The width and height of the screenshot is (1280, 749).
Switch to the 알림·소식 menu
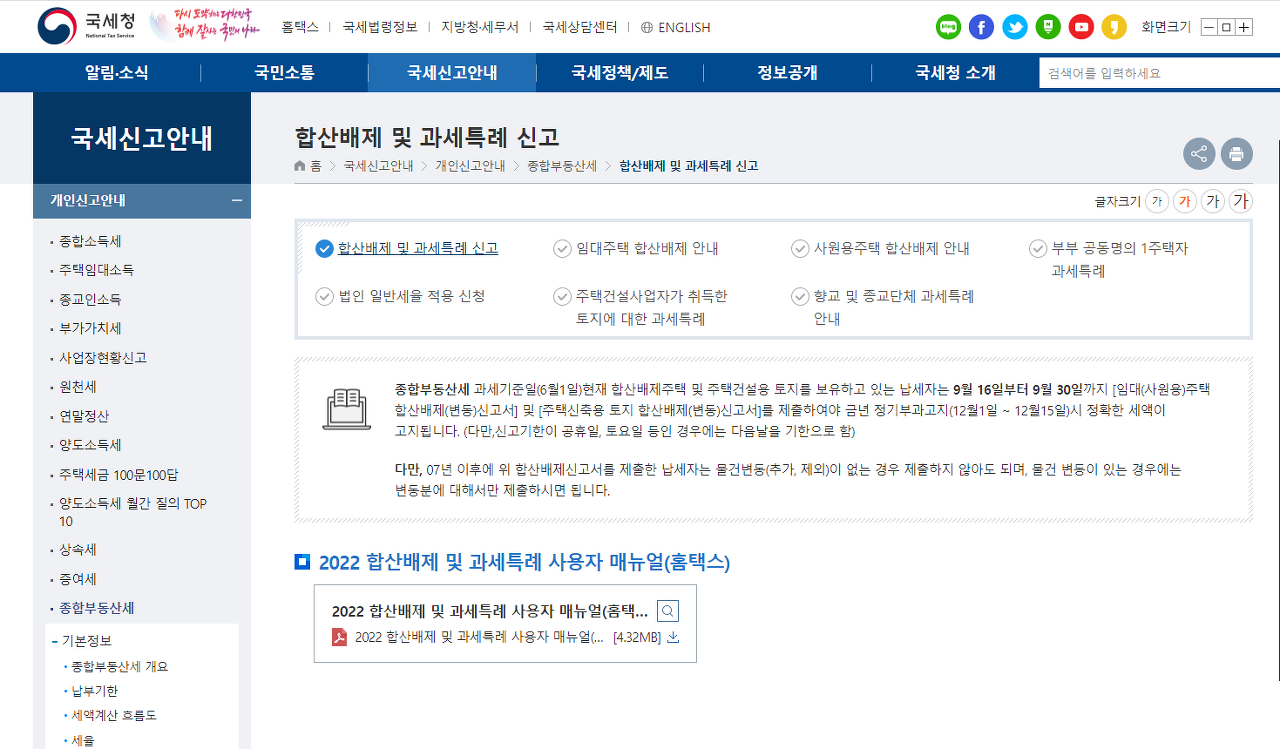pos(115,71)
